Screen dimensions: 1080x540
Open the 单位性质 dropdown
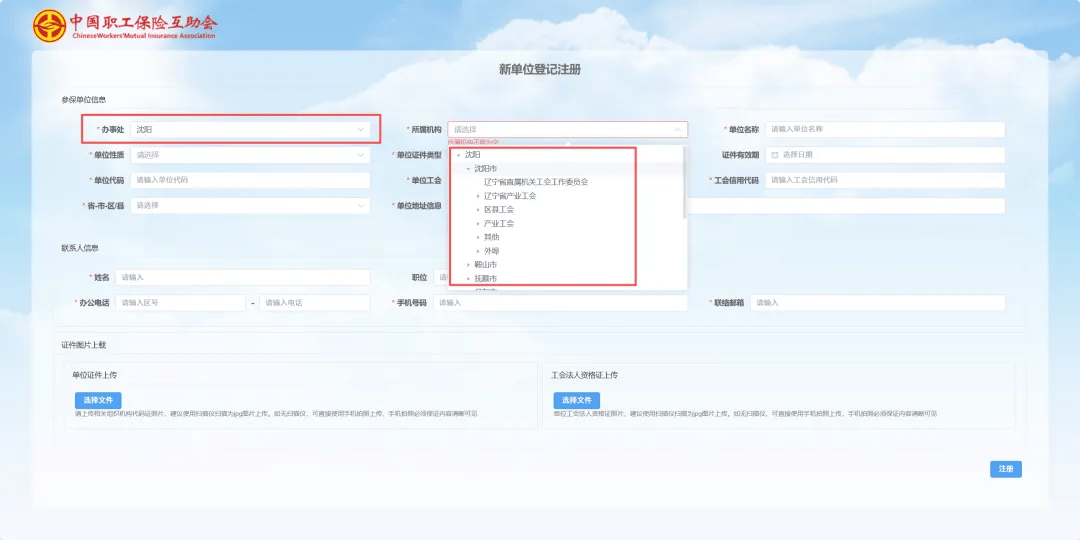tap(250, 155)
